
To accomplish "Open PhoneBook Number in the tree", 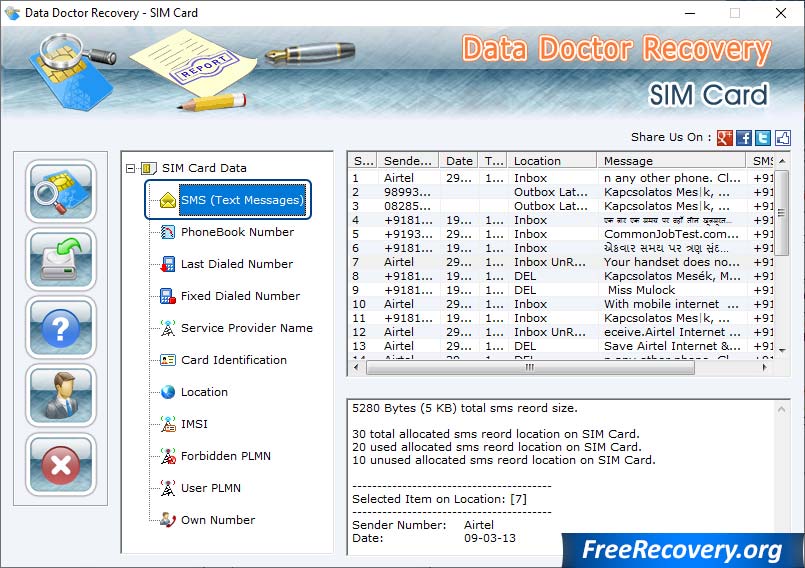I will pos(237,232).
